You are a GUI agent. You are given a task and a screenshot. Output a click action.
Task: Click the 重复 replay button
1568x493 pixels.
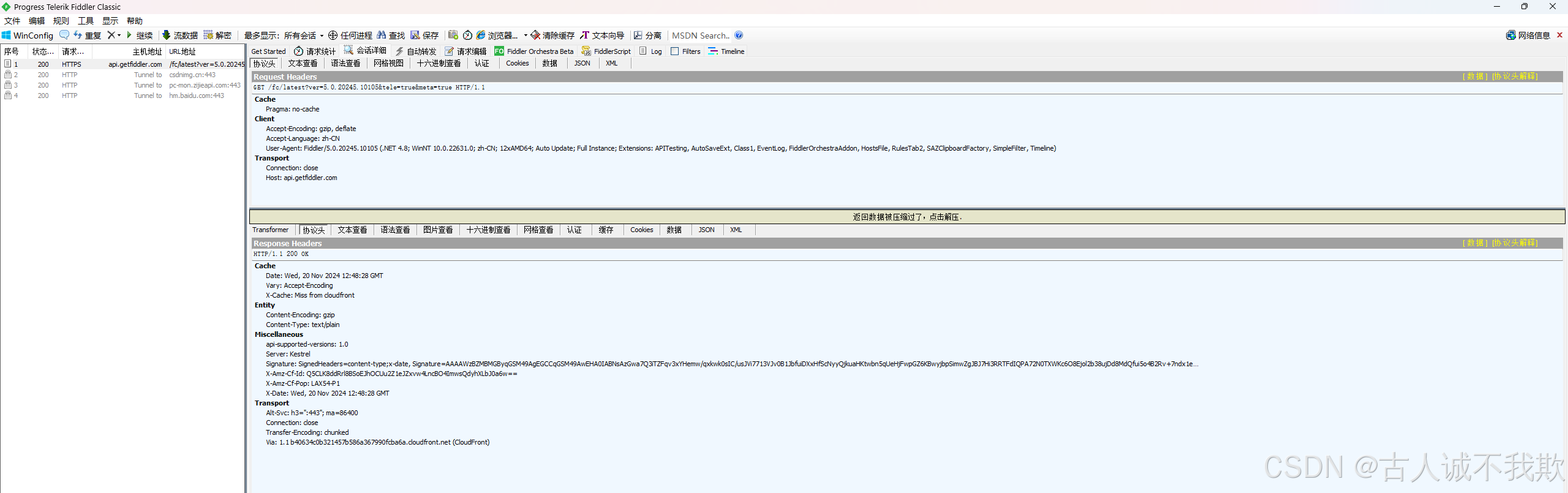pyautogui.click(x=88, y=36)
